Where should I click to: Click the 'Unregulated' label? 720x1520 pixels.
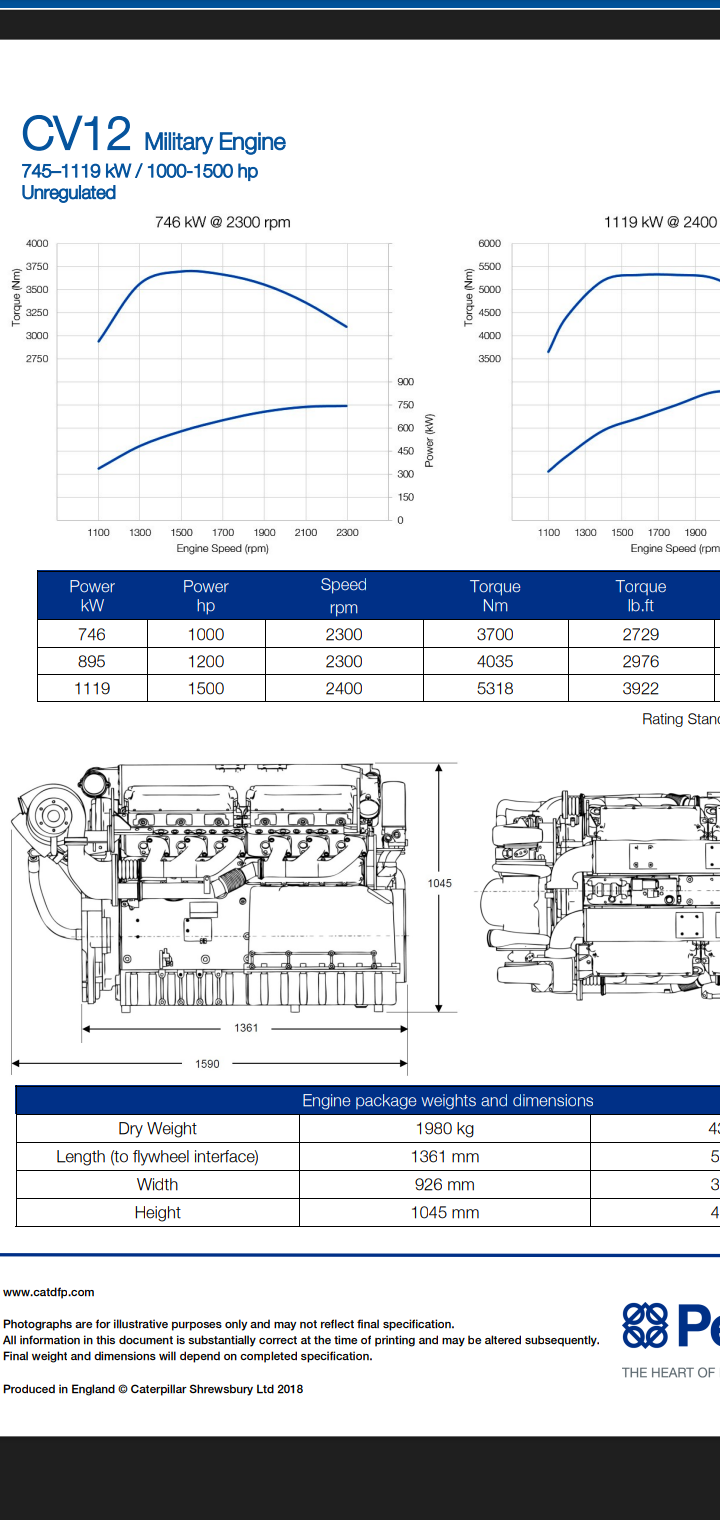69,193
